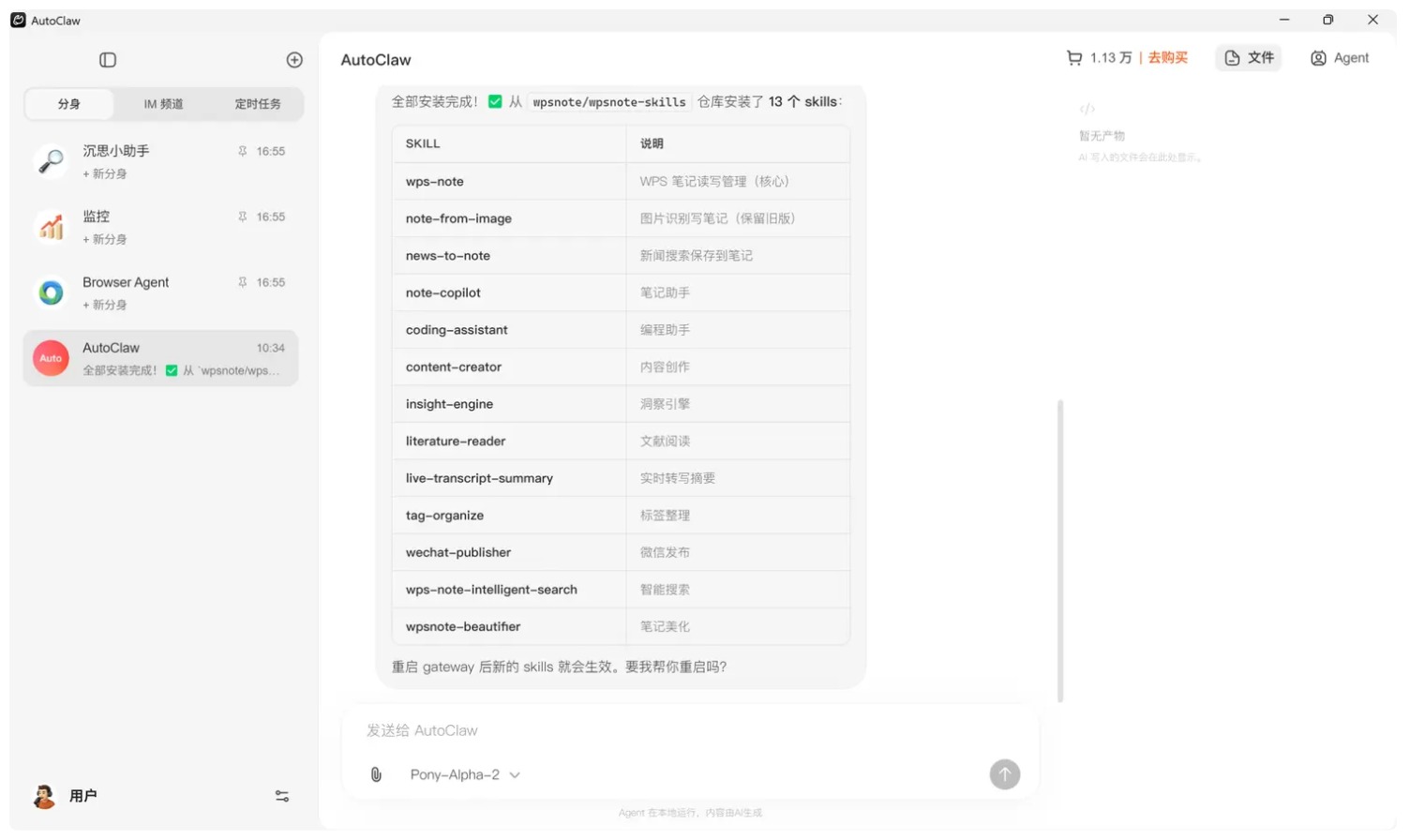Expand 新分身 under 沉思小助手
The image size is (1410, 840).
105,173
